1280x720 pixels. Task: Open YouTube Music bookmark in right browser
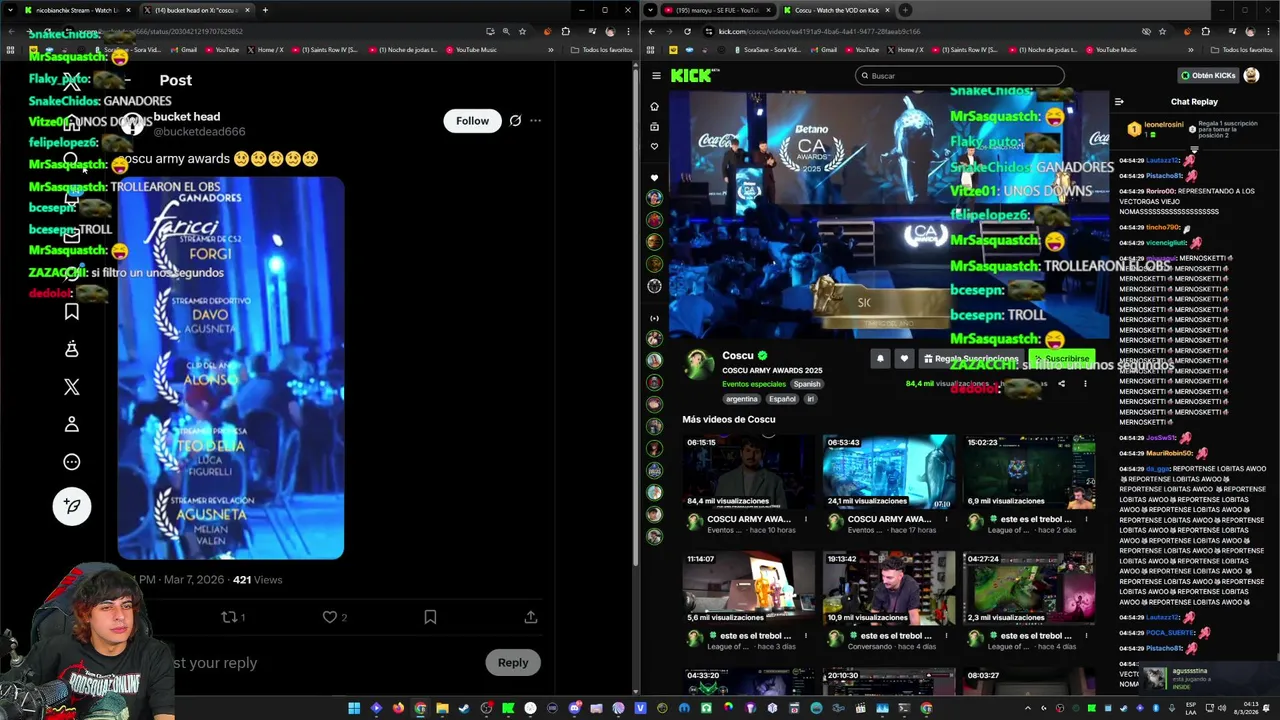1111,50
